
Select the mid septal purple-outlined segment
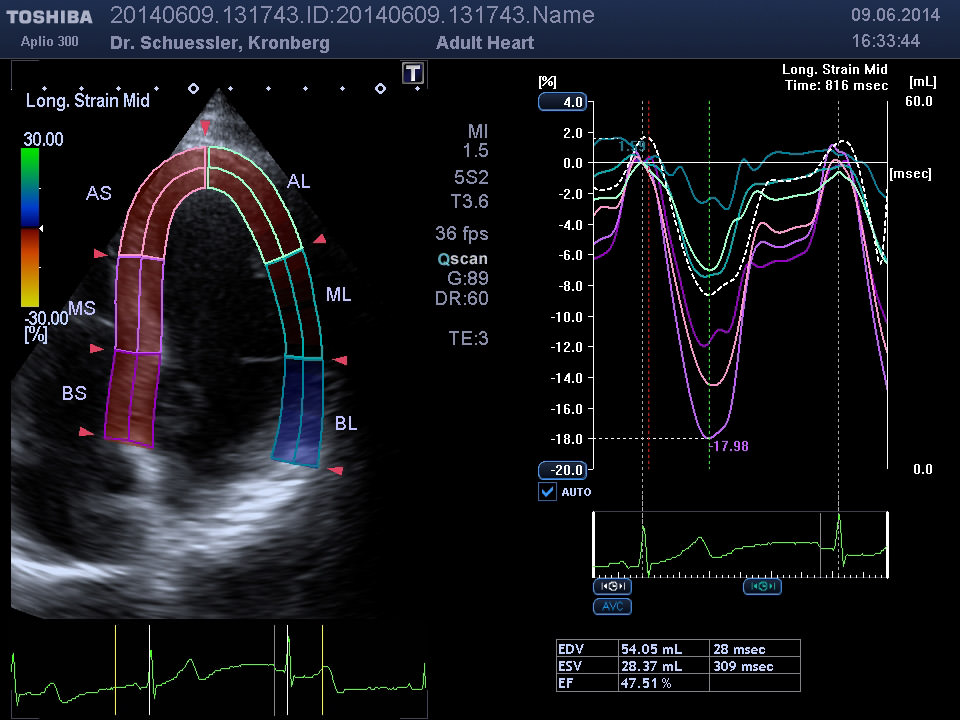138,304
